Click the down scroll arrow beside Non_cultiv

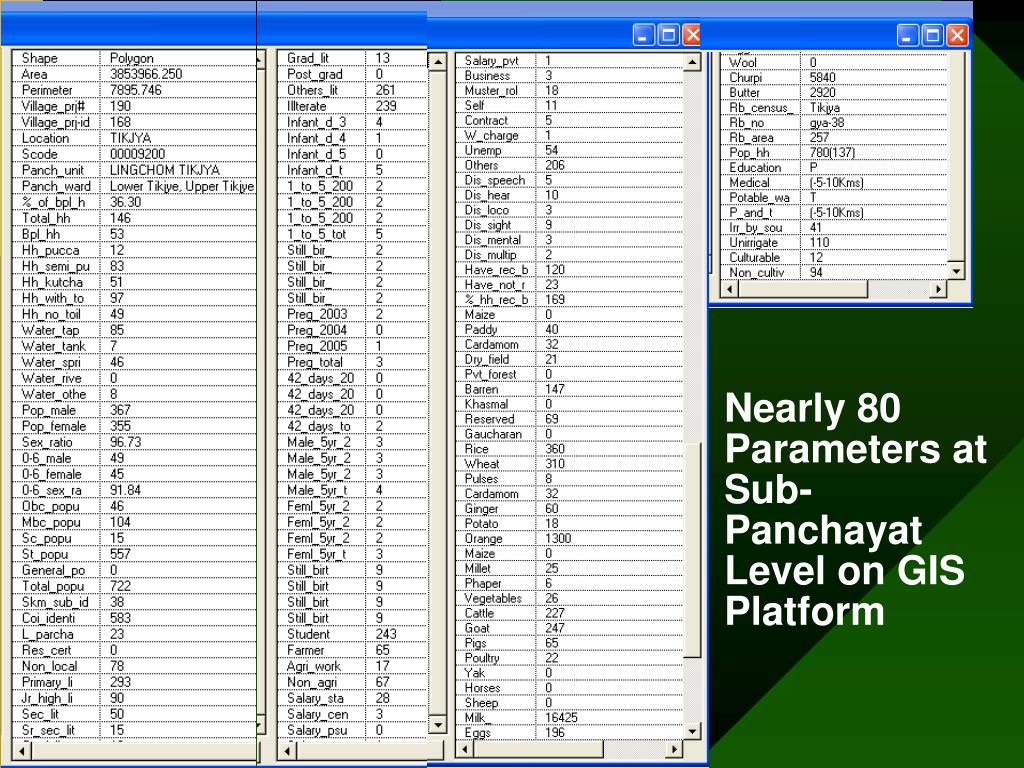(x=957, y=271)
